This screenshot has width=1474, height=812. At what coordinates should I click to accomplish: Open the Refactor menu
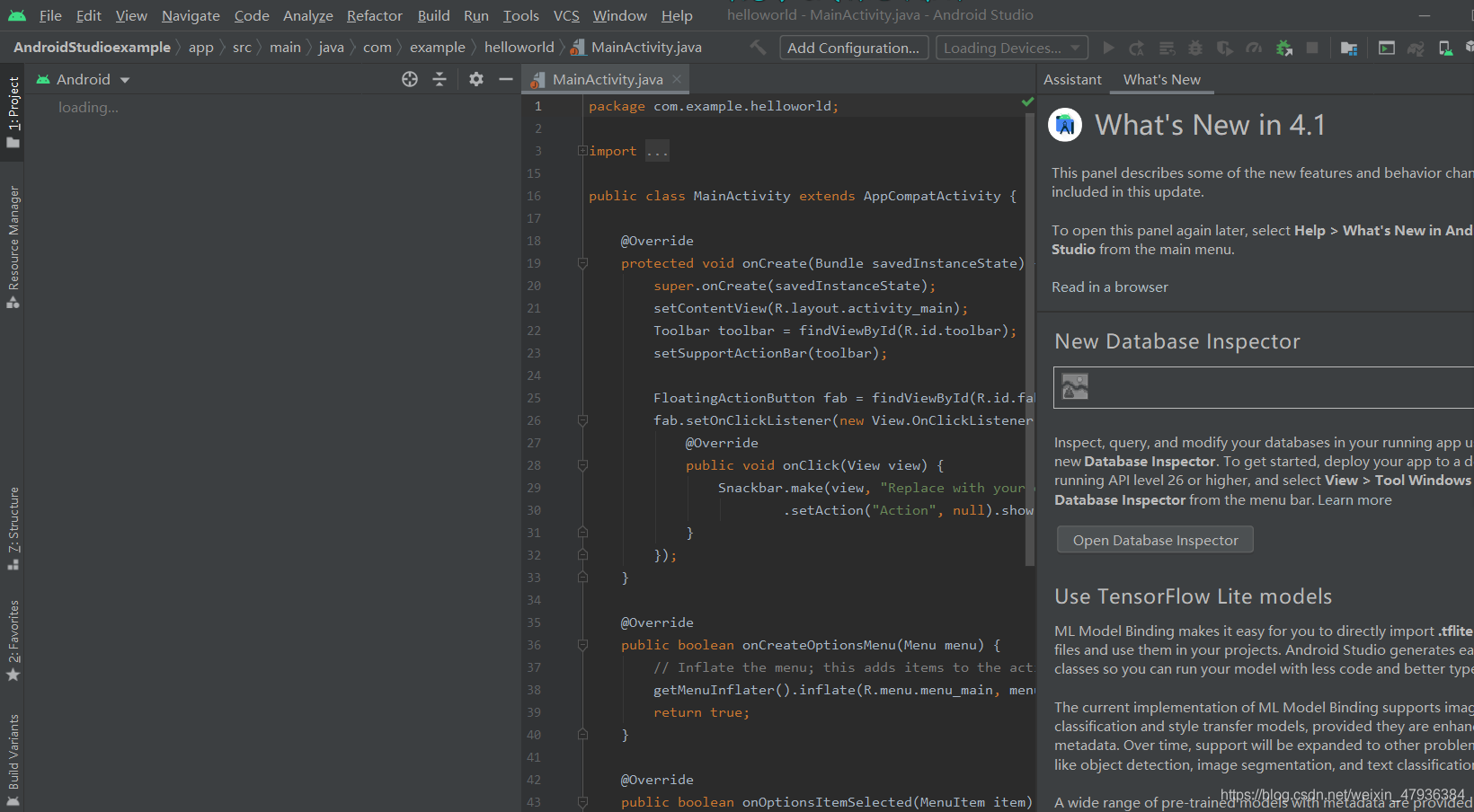click(375, 15)
